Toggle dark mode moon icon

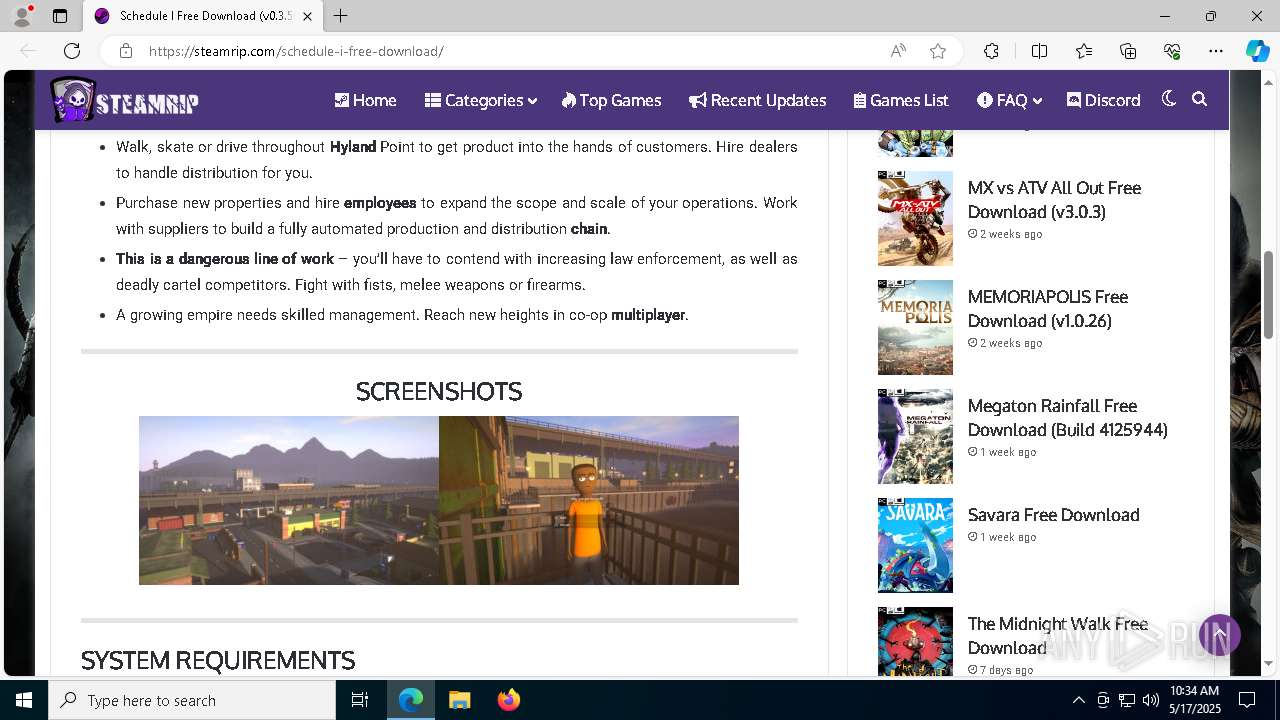tap(1168, 99)
